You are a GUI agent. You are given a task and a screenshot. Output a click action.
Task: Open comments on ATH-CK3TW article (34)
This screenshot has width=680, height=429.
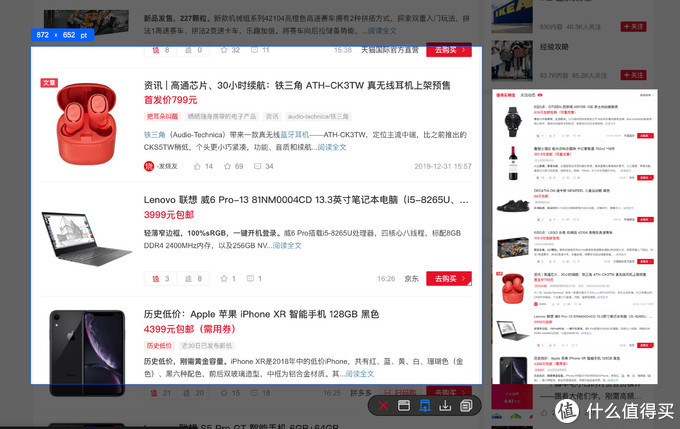[264, 166]
